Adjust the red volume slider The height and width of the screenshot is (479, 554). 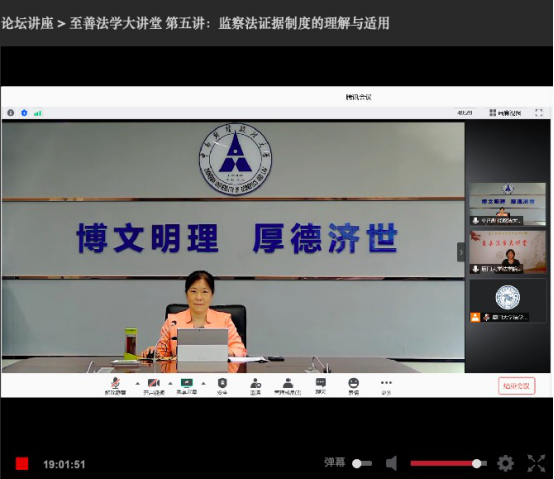click(448, 463)
